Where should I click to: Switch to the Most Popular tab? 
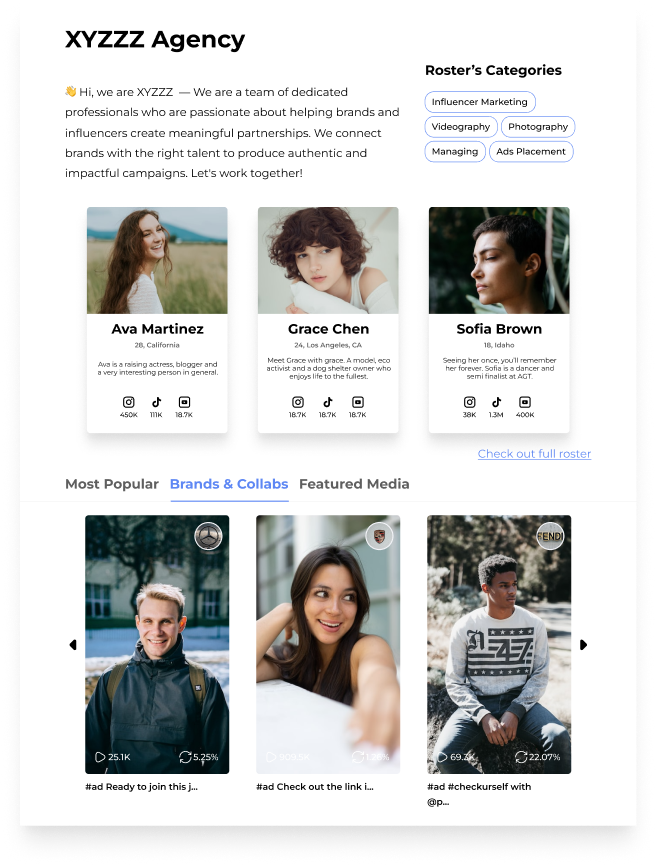click(x=112, y=484)
